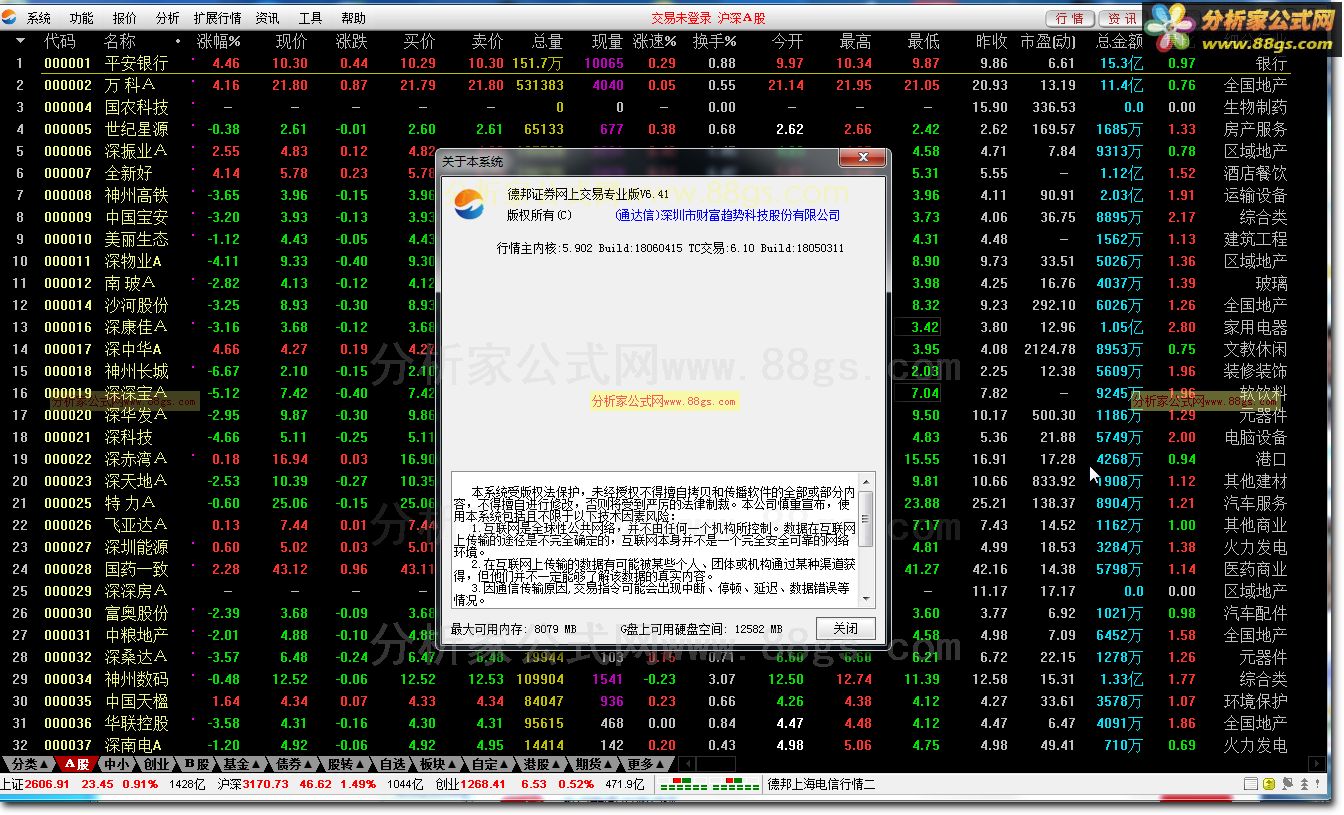Click the up arrow of the license text scrollbar
The height and width of the screenshot is (815, 1344).
866,481
